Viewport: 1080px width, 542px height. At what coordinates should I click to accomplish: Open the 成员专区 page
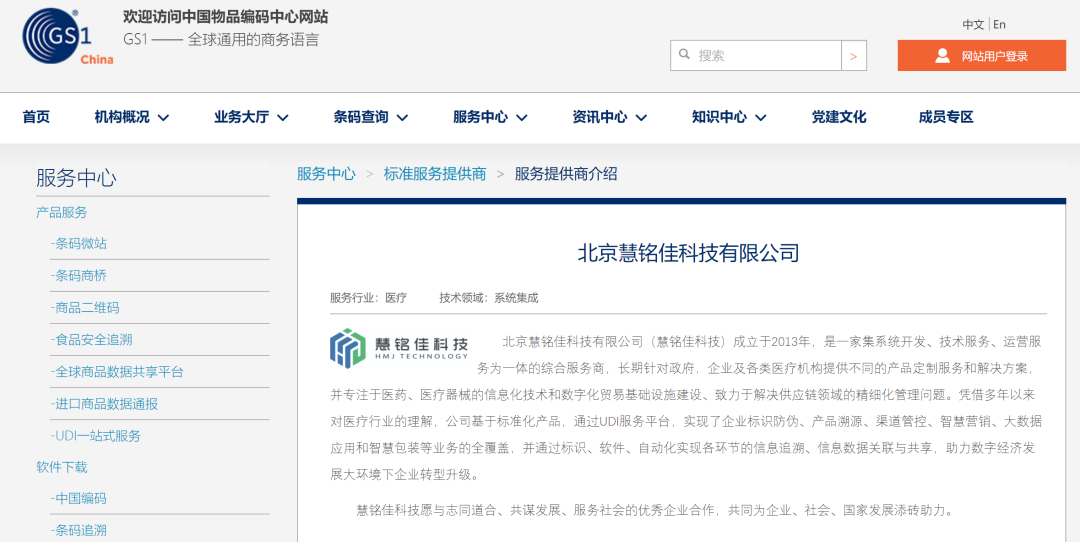(x=946, y=117)
